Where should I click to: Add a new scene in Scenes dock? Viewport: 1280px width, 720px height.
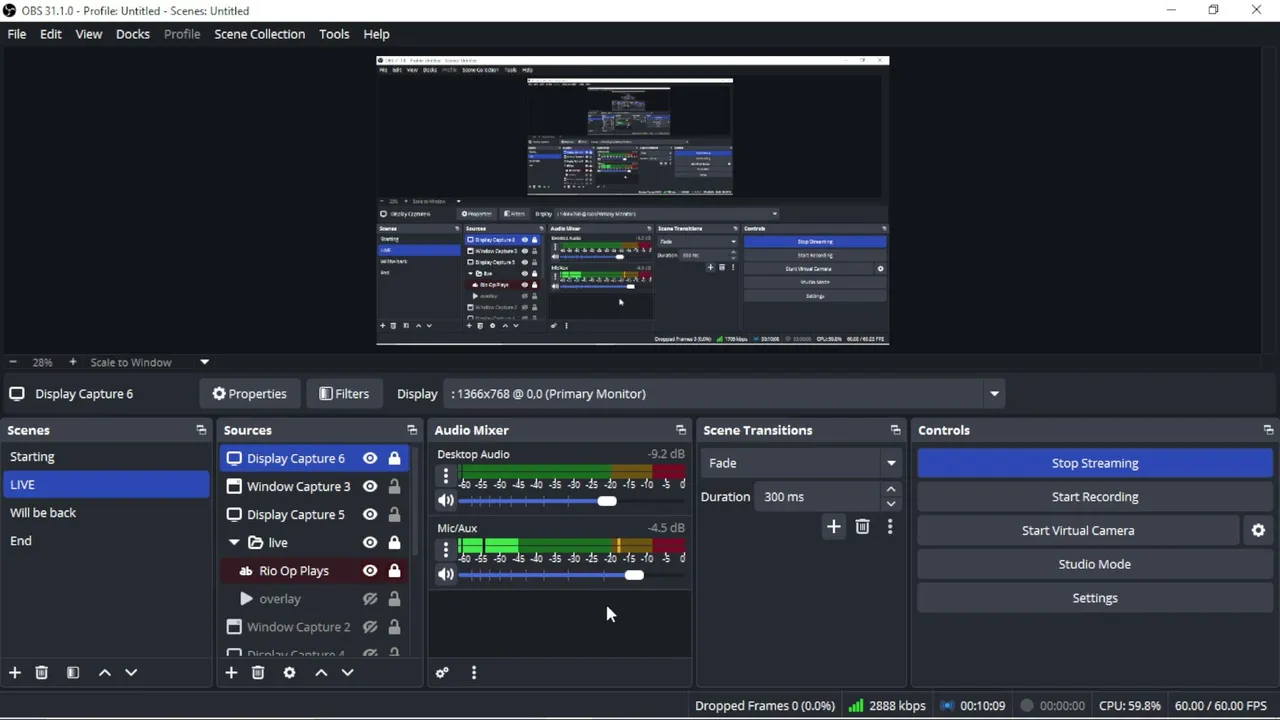[x=15, y=673]
